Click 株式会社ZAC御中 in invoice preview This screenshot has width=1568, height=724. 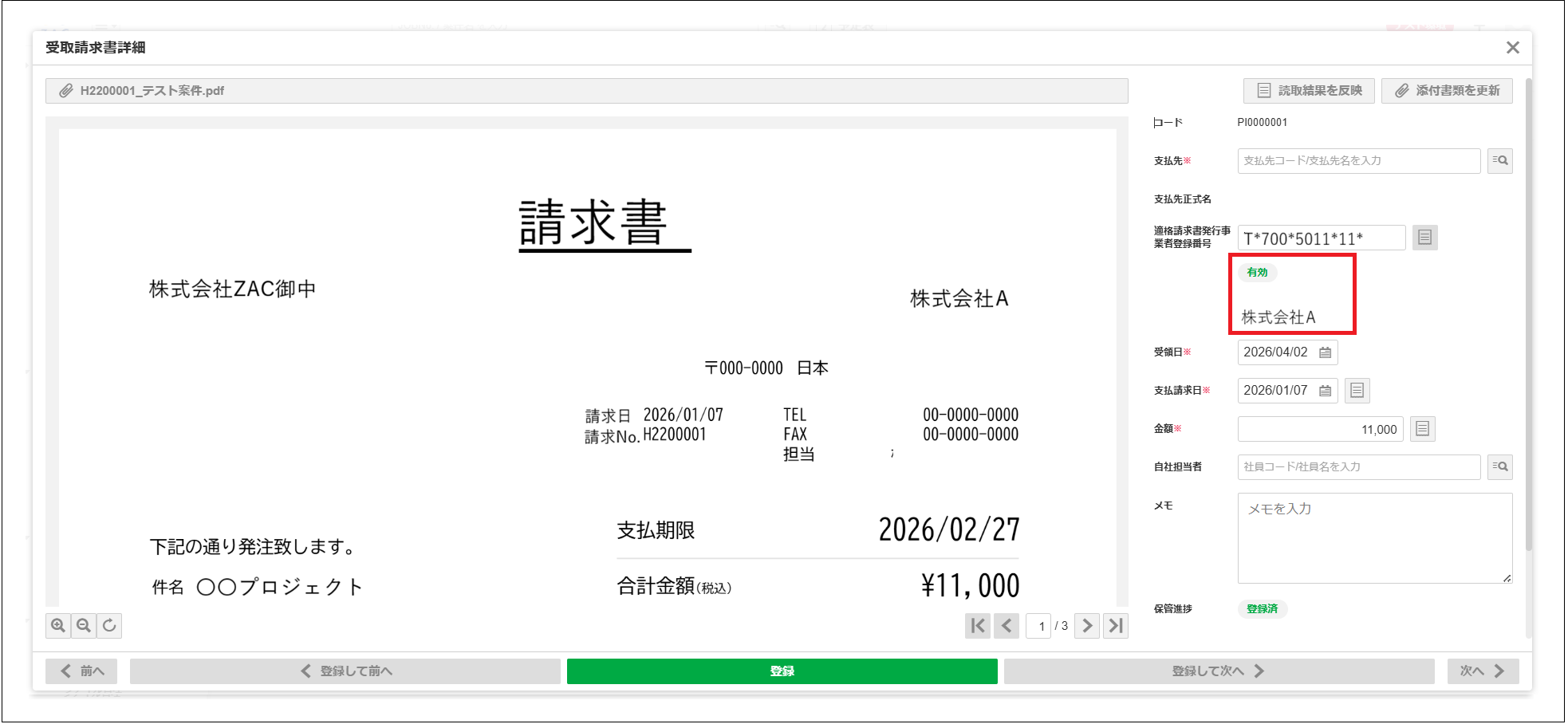[x=233, y=289]
